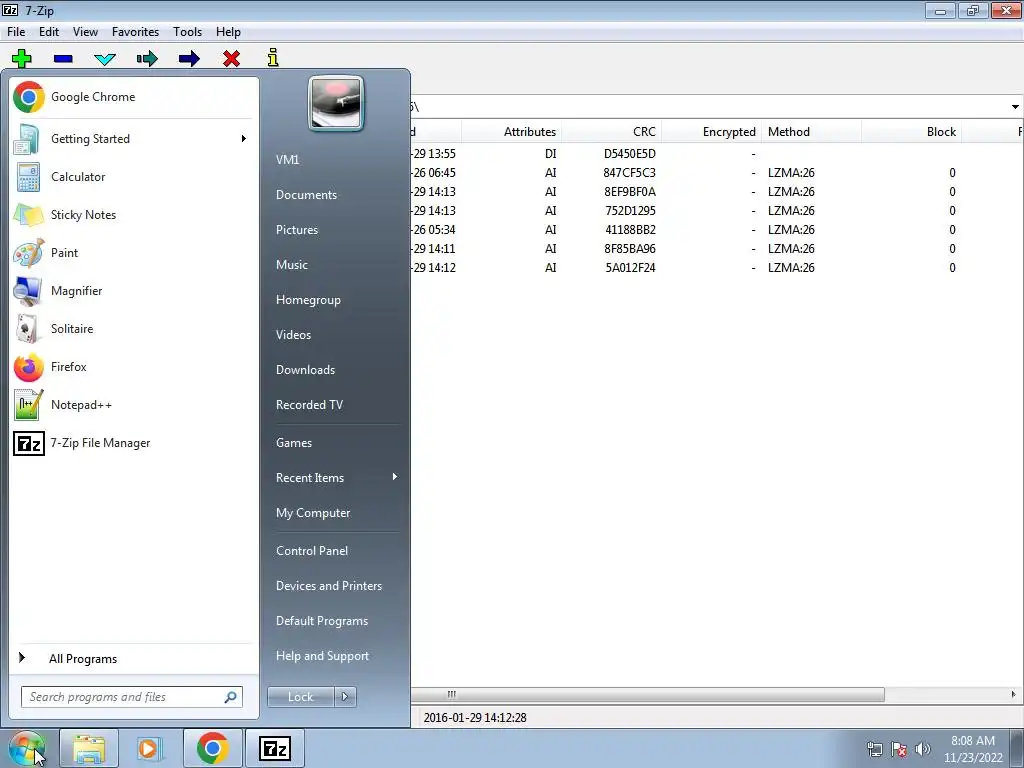The image size is (1024, 768).
Task: Click the taskbar clock showing 8:08 AM
Action: (x=973, y=749)
